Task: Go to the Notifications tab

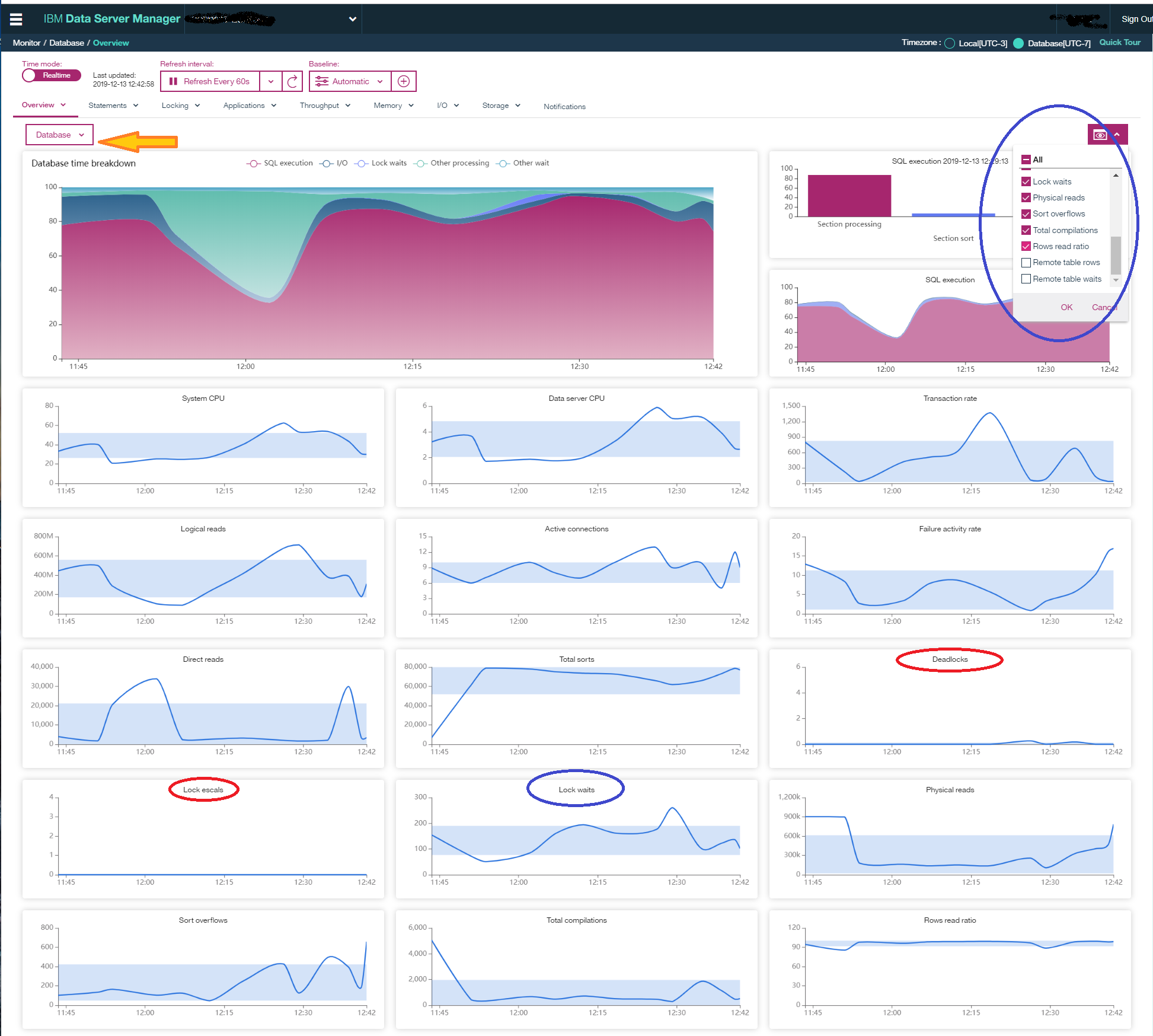Action: [x=564, y=107]
